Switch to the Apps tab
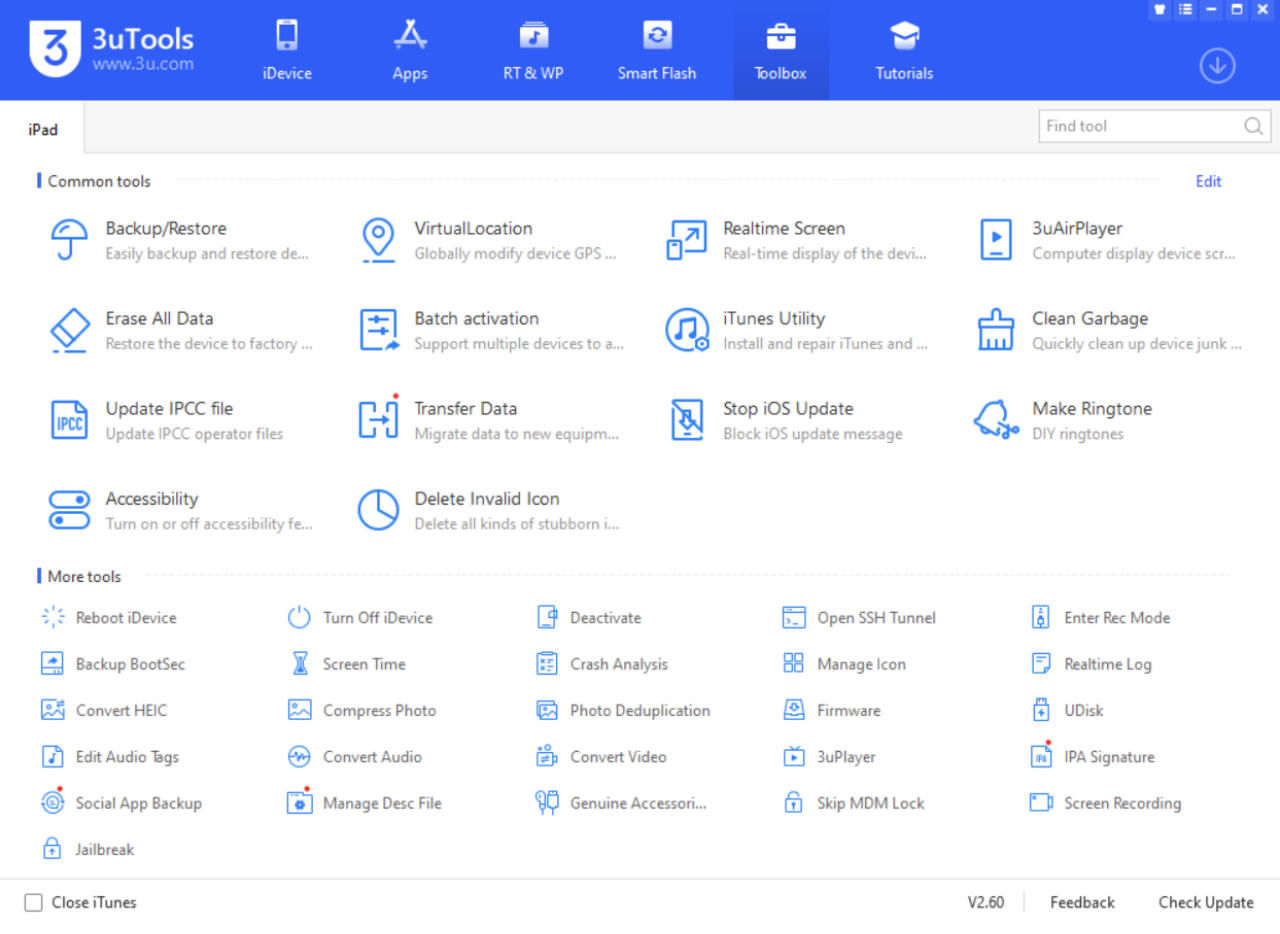 click(410, 50)
